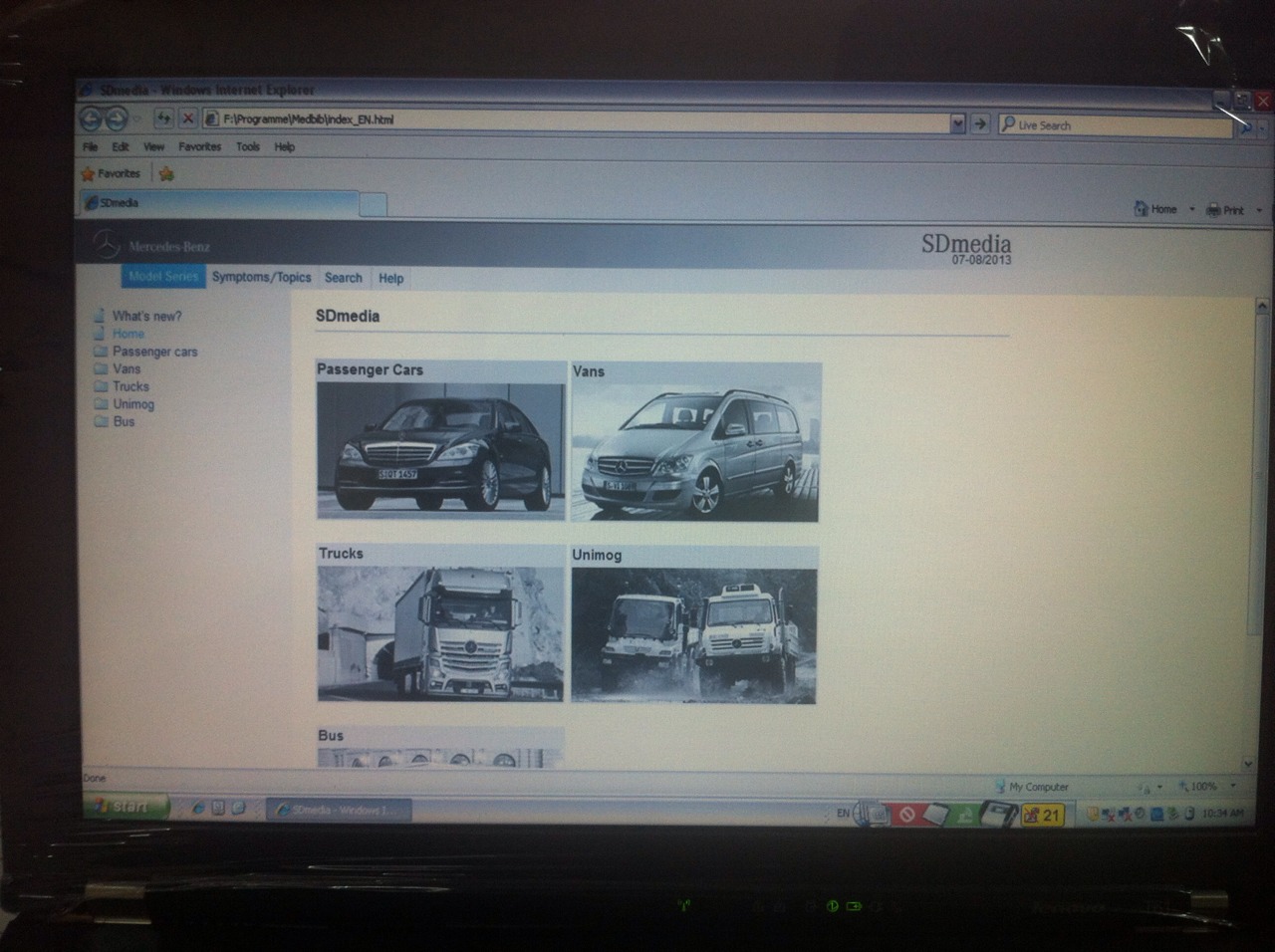Open the address bar history dropdown
1275x952 pixels.
pyautogui.click(x=957, y=123)
